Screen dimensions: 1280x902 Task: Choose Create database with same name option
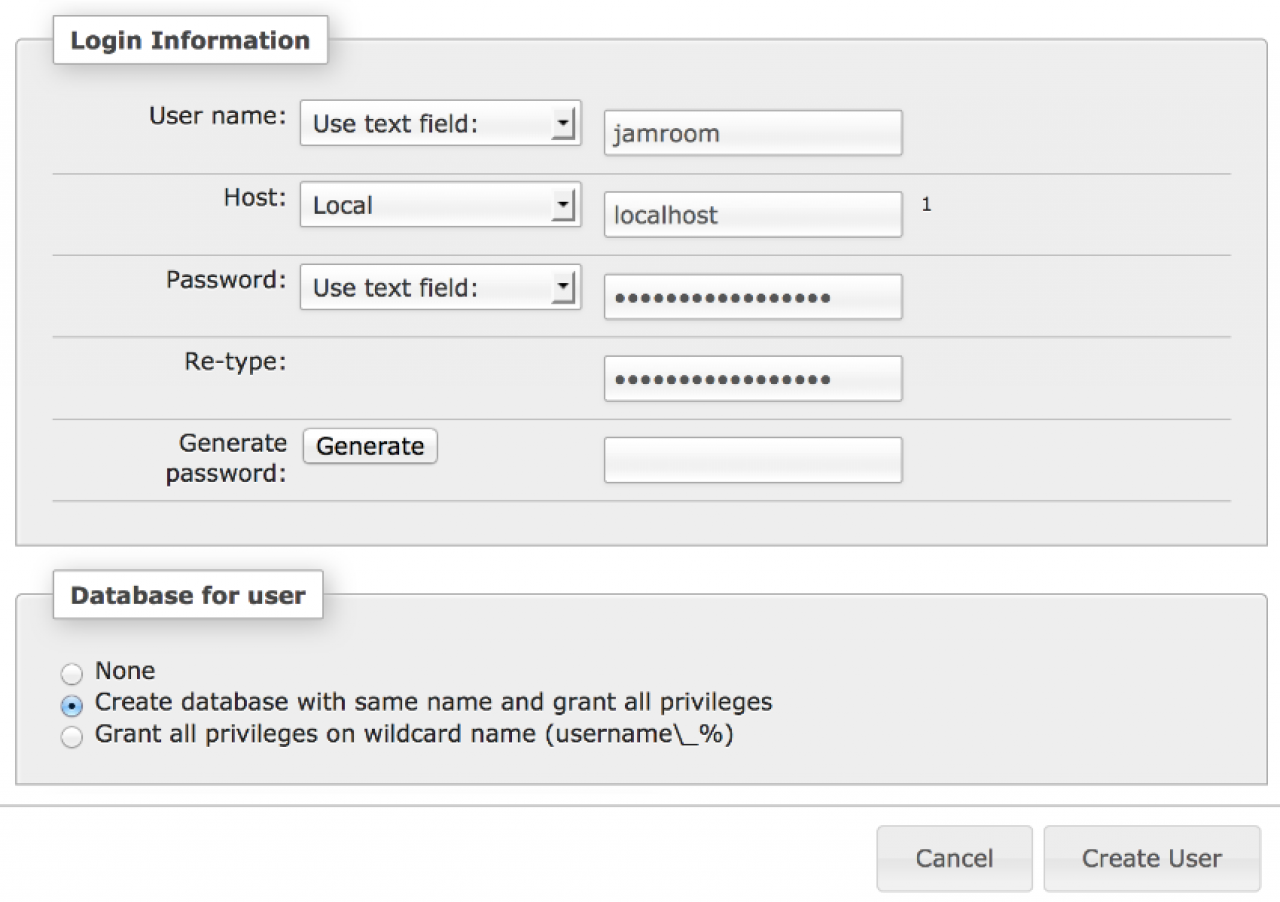tap(72, 705)
